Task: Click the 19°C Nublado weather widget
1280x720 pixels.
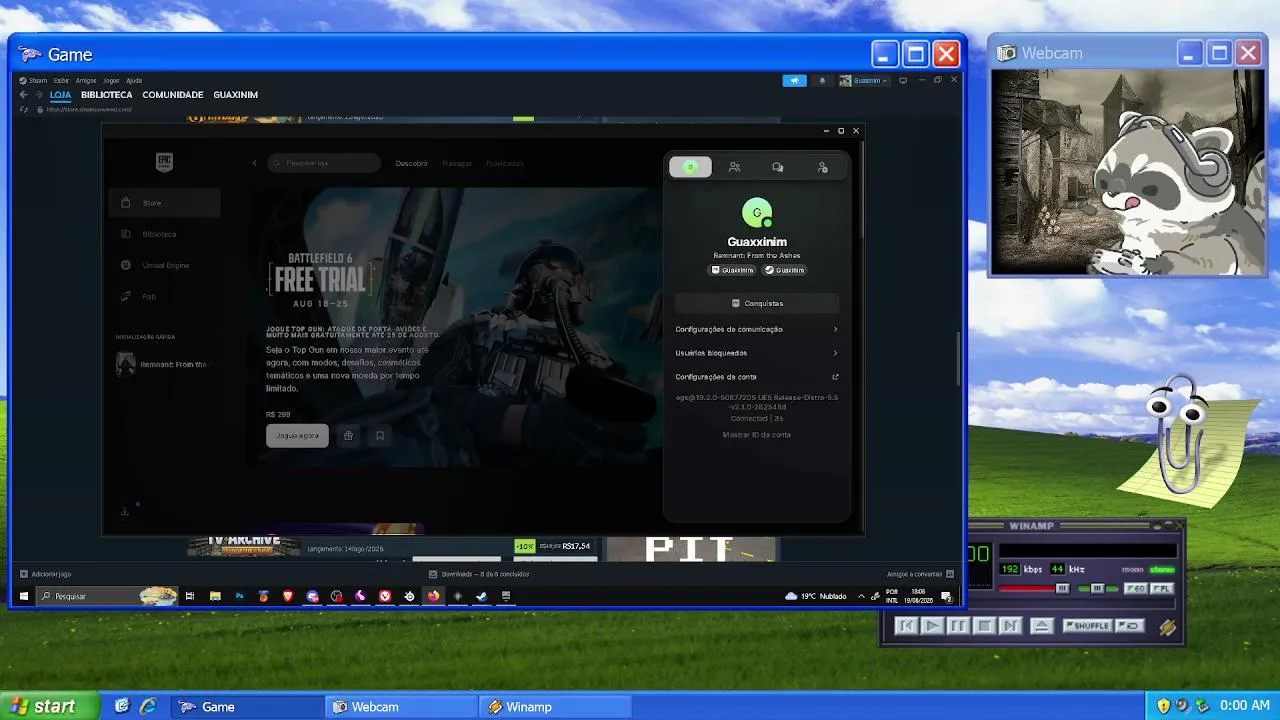Action: coord(816,596)
